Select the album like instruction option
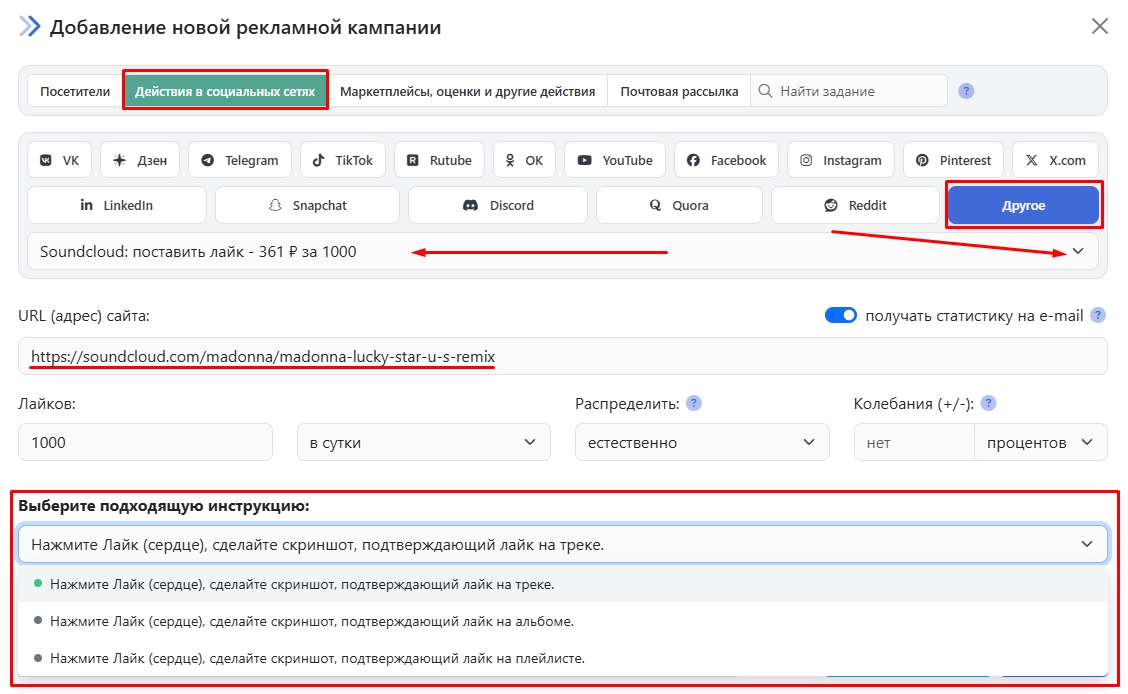Viewport: 1128px width, 694px height. 312,621
